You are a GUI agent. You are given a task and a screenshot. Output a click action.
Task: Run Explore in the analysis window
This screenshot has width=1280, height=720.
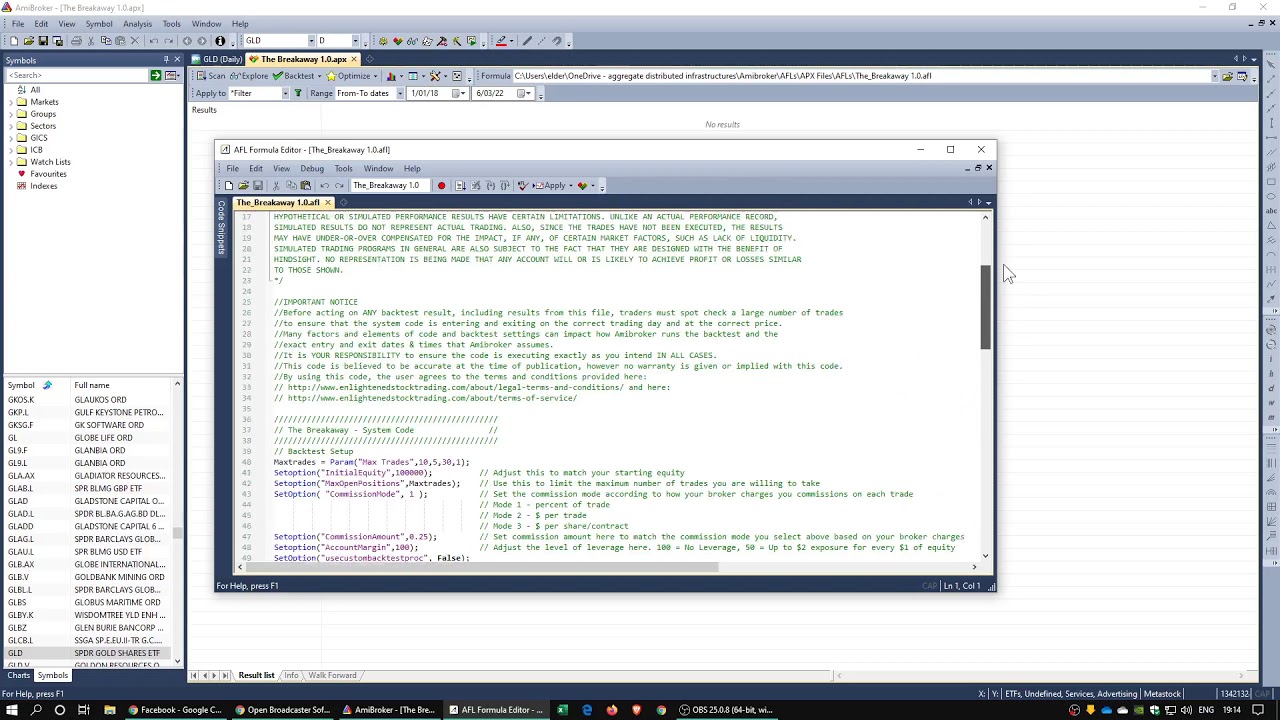click(249, 76)
